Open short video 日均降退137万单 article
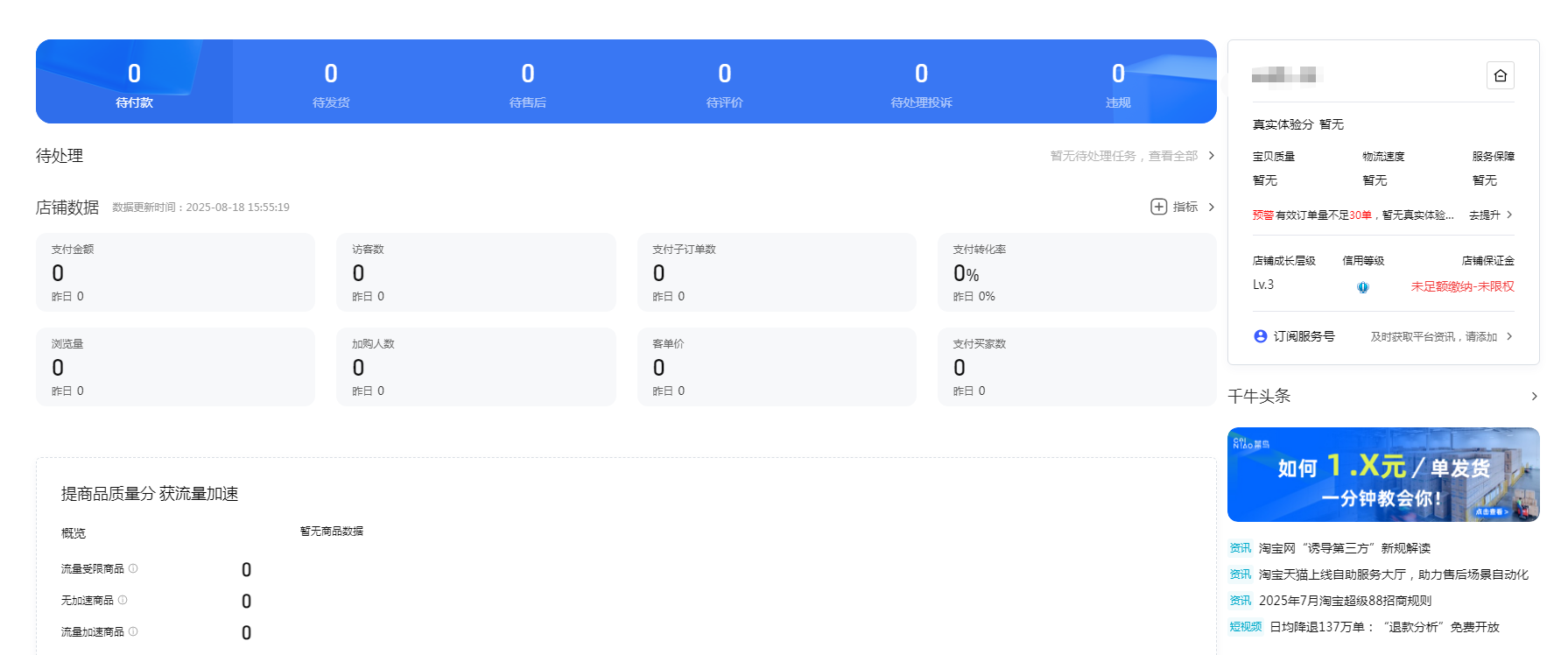The height and width of the screenshot is (655, 1568). [x=1384, y=627]
